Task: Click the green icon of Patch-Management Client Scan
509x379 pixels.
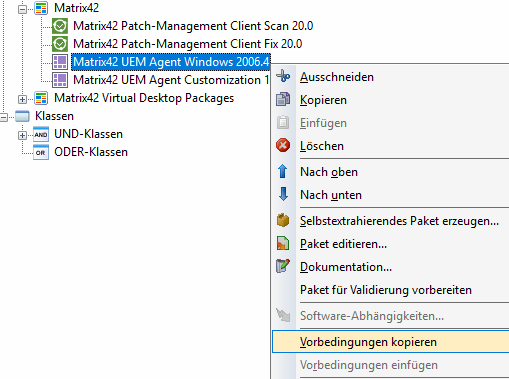Action: [x=60, y=26]
